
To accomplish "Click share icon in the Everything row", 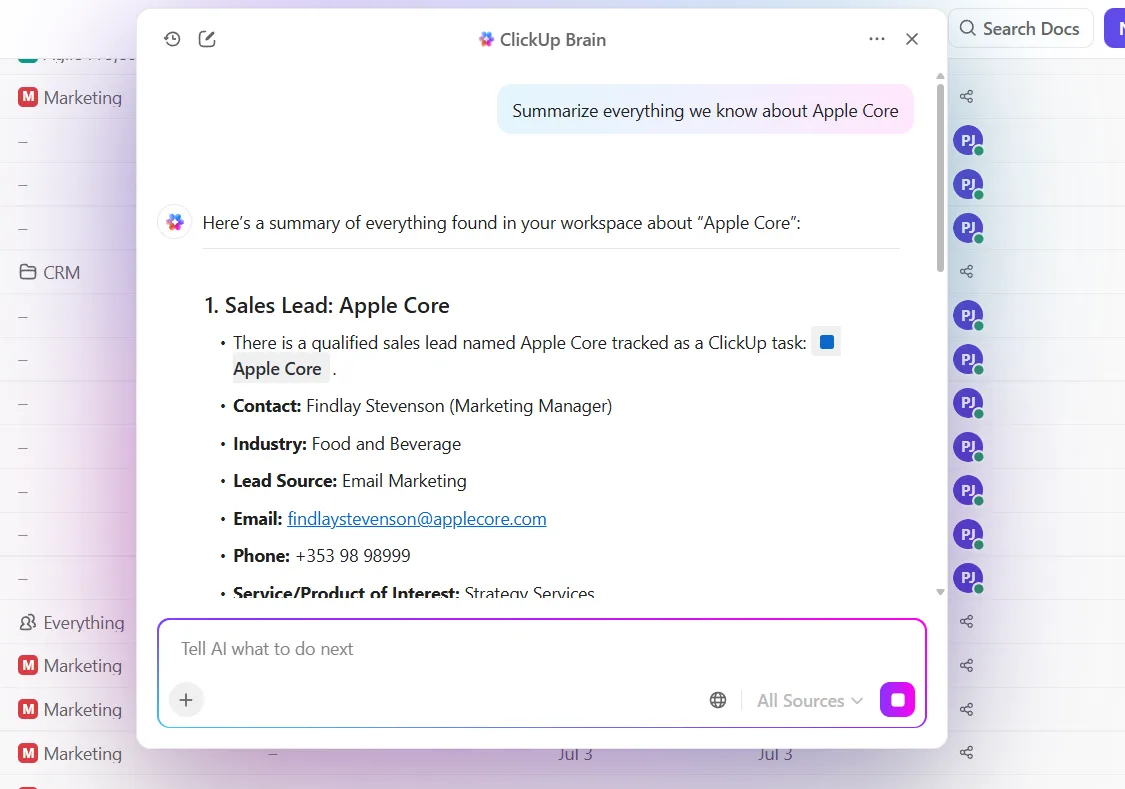I will click(966, 621).
